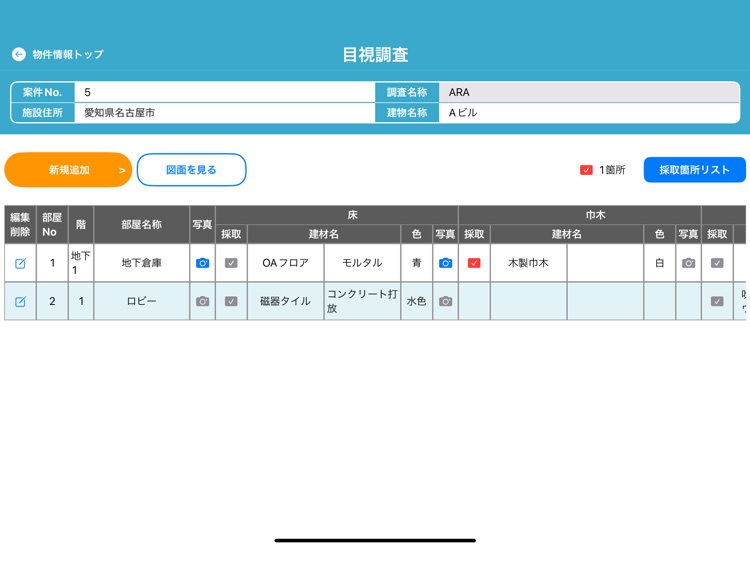Click the red 1箇所 checkbox indicator
Viewport: 750px width, 562px height.
pyautogui.click(x=586, y=170)
